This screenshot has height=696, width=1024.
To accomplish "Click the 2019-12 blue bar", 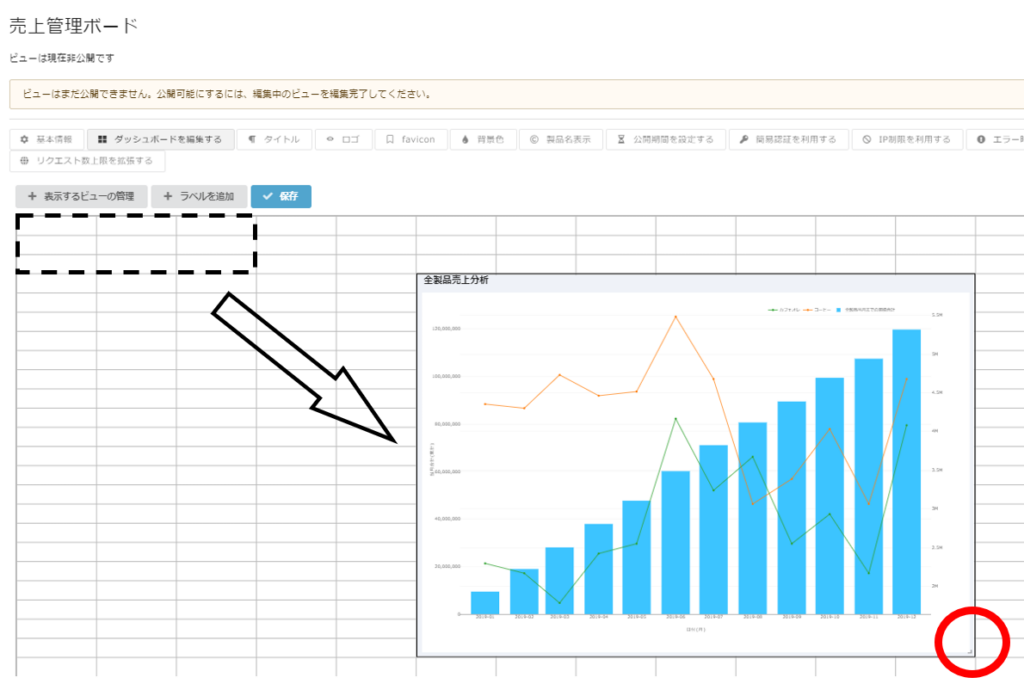I will pos(906,472).
